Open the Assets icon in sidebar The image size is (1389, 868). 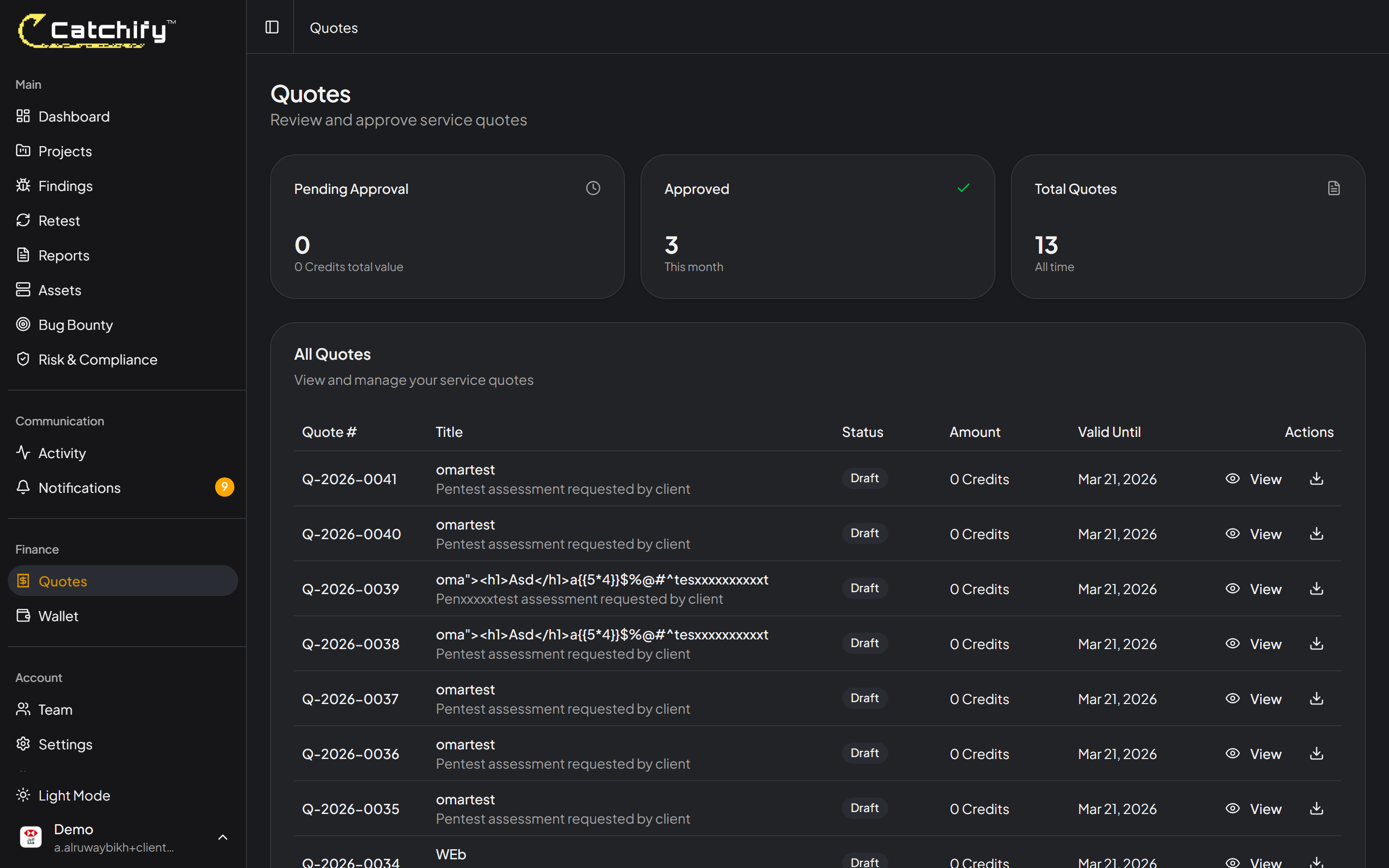coord(24,289)
